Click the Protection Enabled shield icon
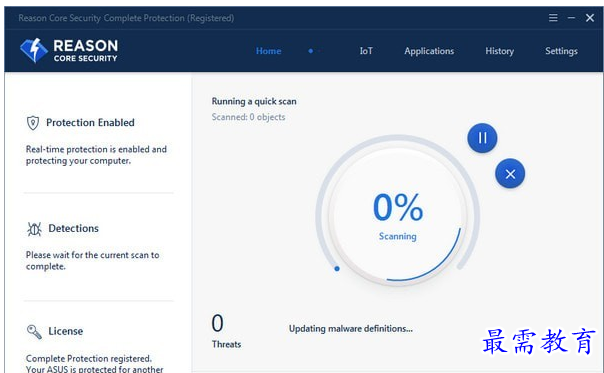The height and width of the screenshot is (373, 604). click(x=33, y=123)
